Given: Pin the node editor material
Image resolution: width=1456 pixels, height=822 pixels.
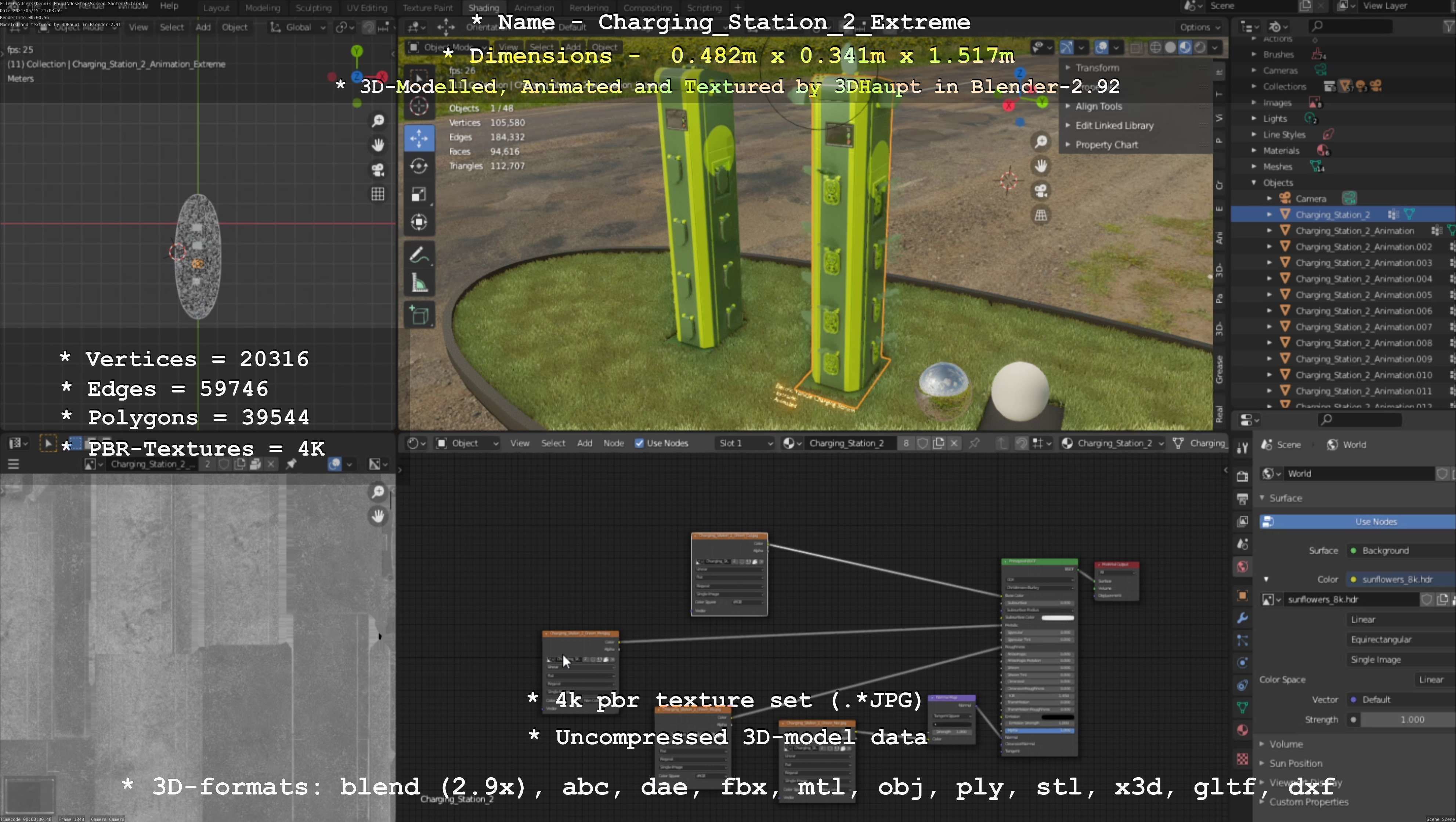Looking at the screenshot, I should (x=974, y=443).
